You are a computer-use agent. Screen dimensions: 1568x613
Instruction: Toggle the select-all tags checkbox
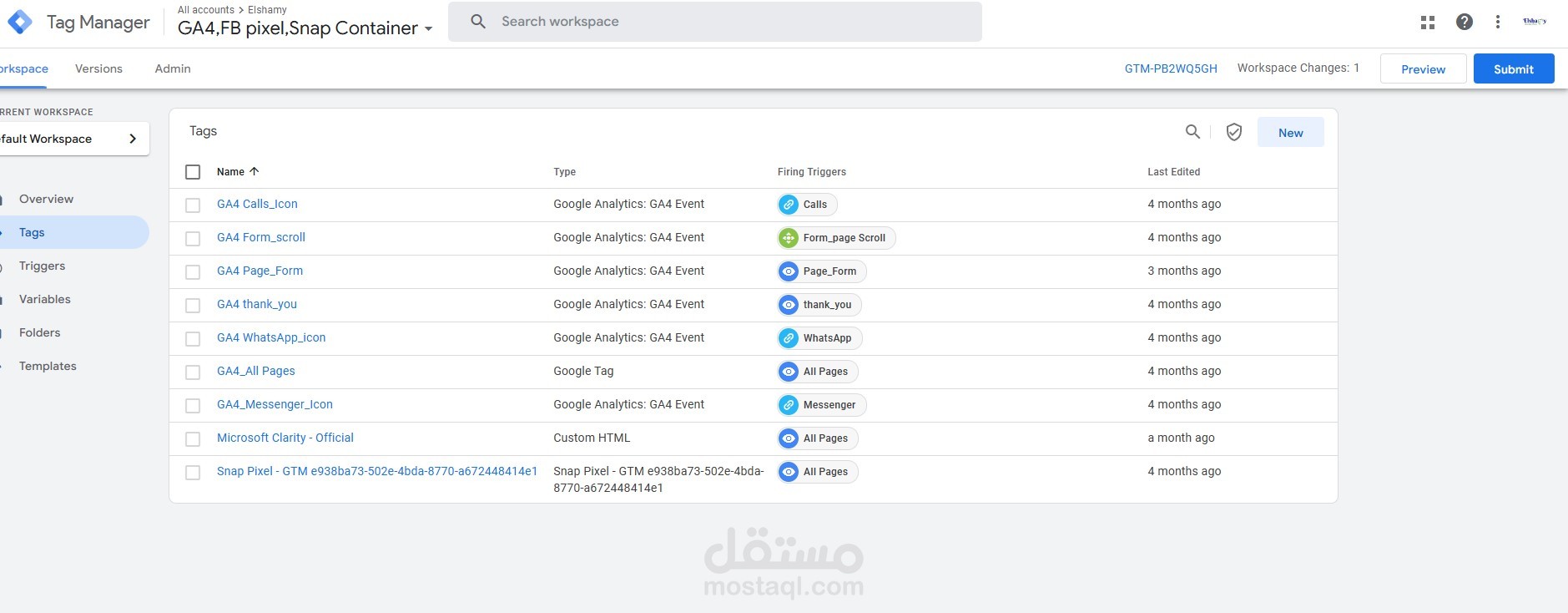coord(193,172)
